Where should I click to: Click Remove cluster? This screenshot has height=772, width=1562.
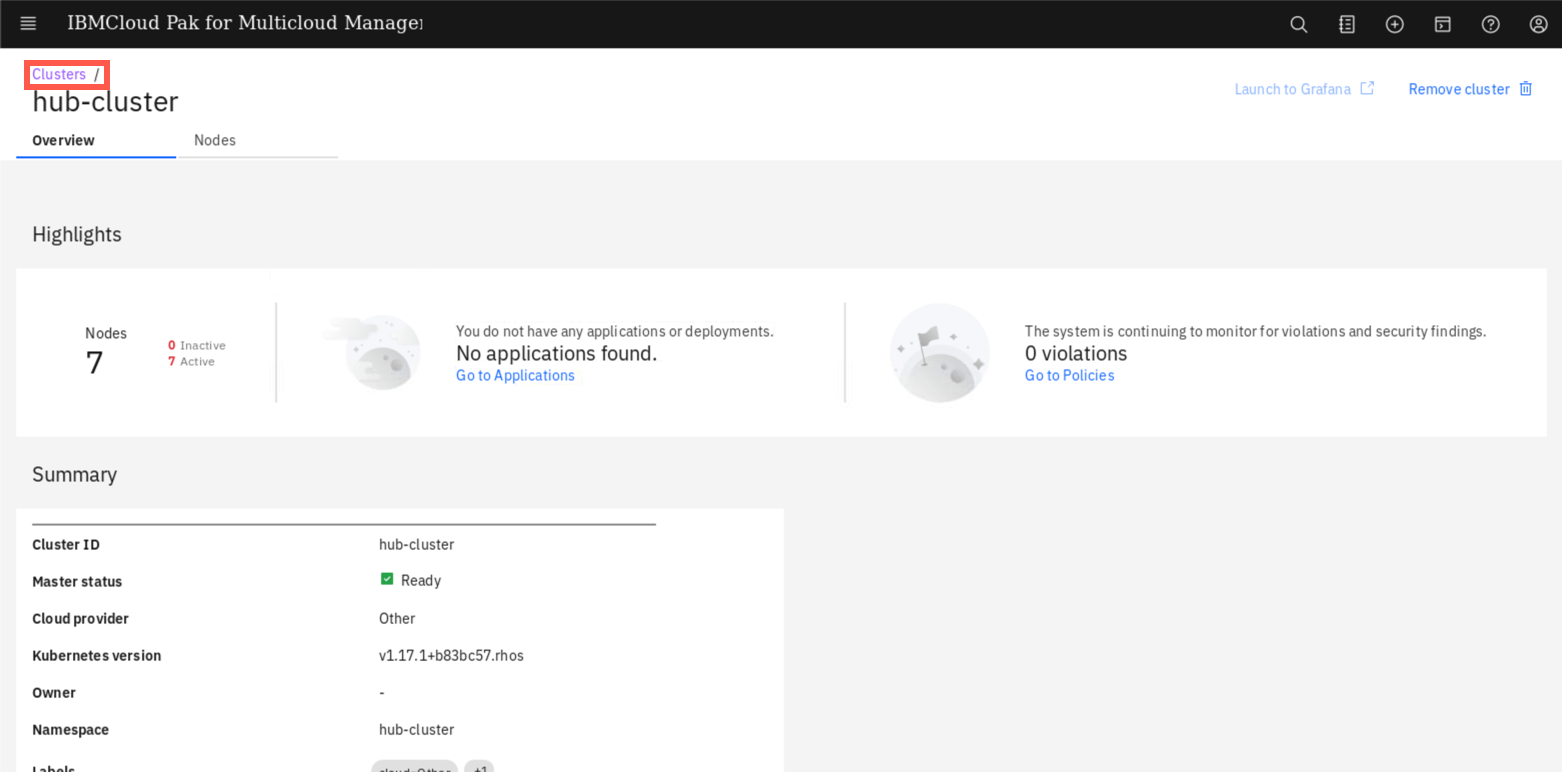(1458, 88)
